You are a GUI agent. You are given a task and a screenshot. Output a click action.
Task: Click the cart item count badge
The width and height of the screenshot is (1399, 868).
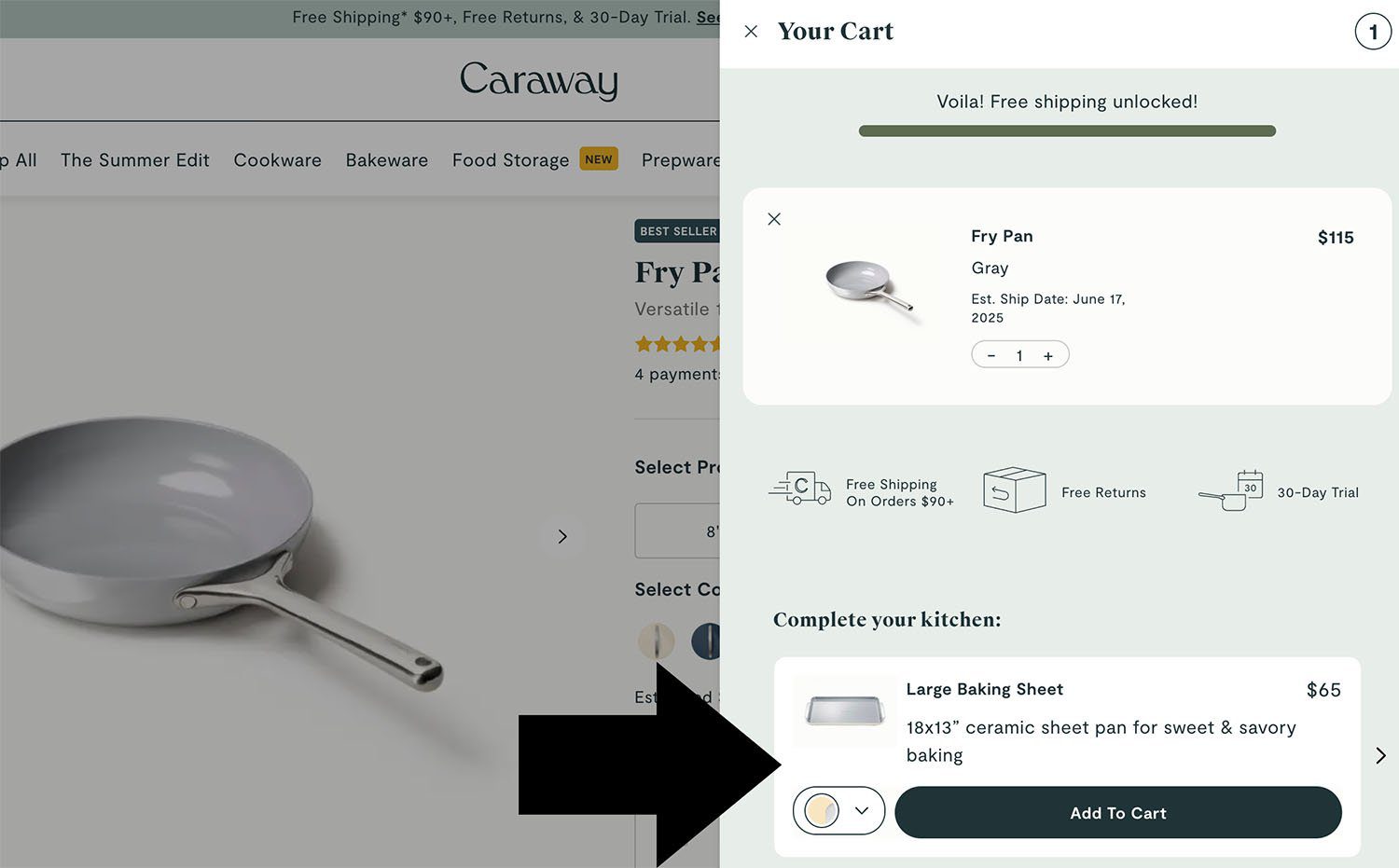point(1373,32)
